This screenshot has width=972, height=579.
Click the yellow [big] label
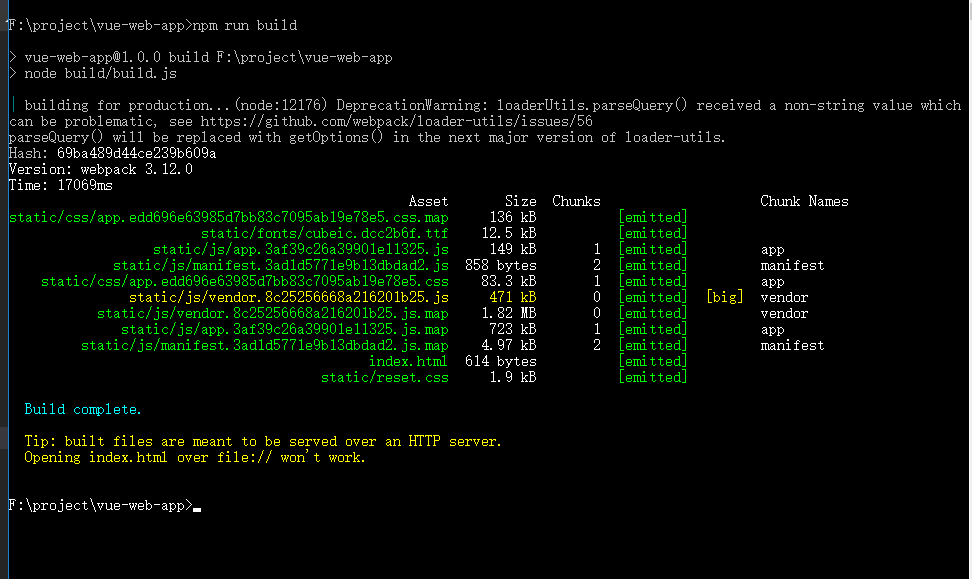(x=725, y=298)
